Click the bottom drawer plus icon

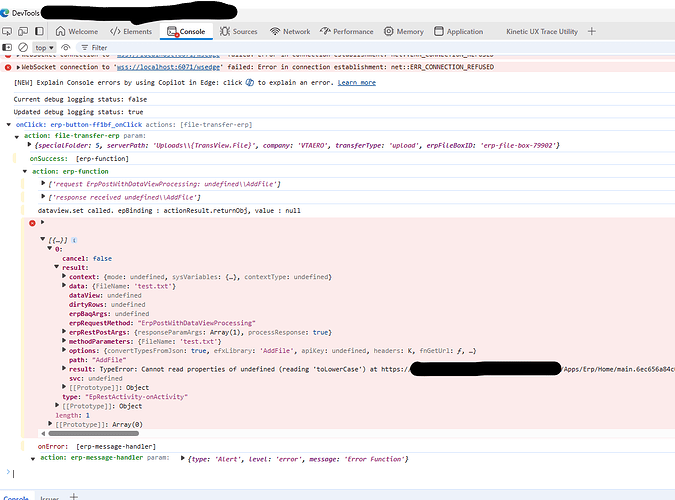(x=74, y=497)
